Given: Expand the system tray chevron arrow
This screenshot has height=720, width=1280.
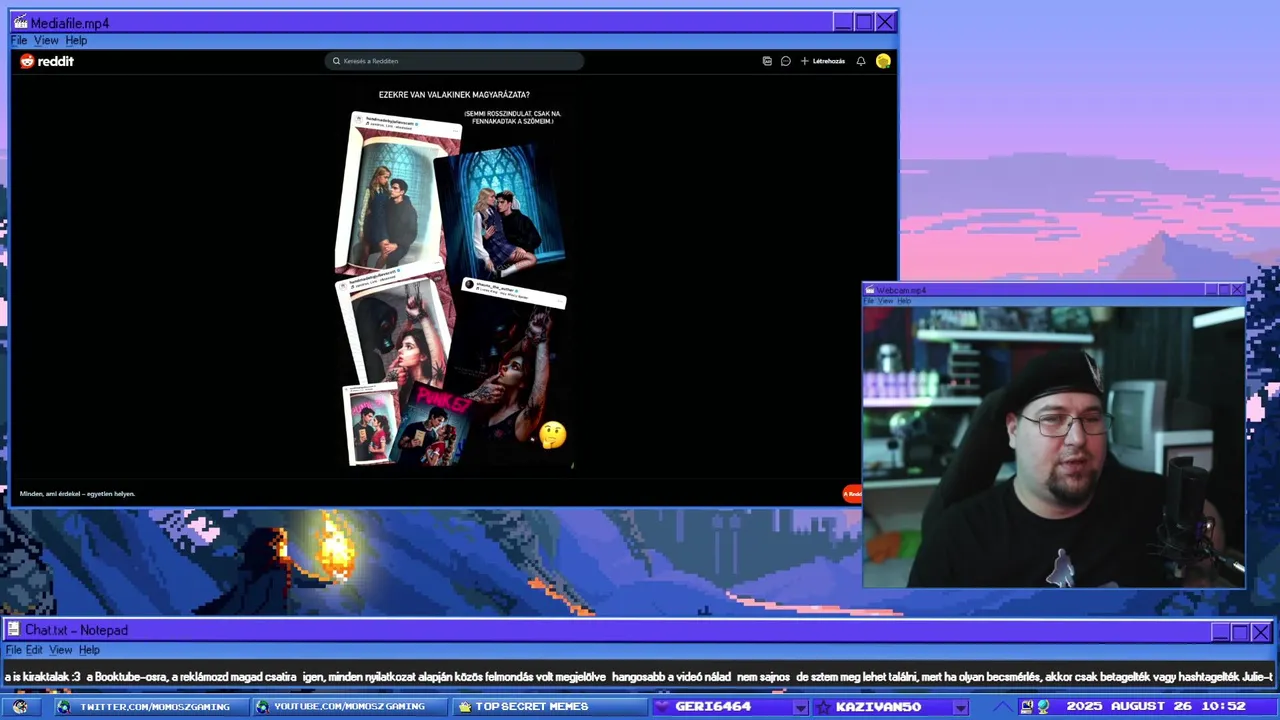Looking at the screenshot, I should [1001, 707].
